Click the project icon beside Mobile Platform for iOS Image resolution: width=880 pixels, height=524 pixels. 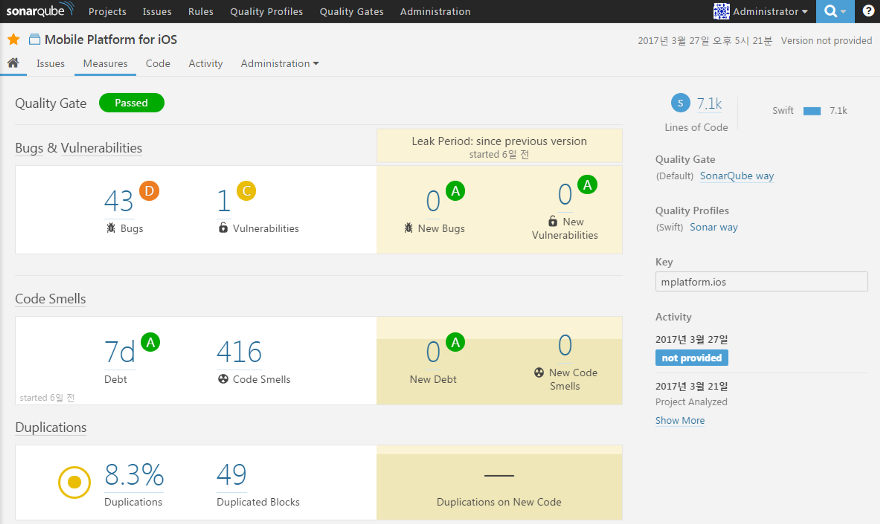point(35,39)
